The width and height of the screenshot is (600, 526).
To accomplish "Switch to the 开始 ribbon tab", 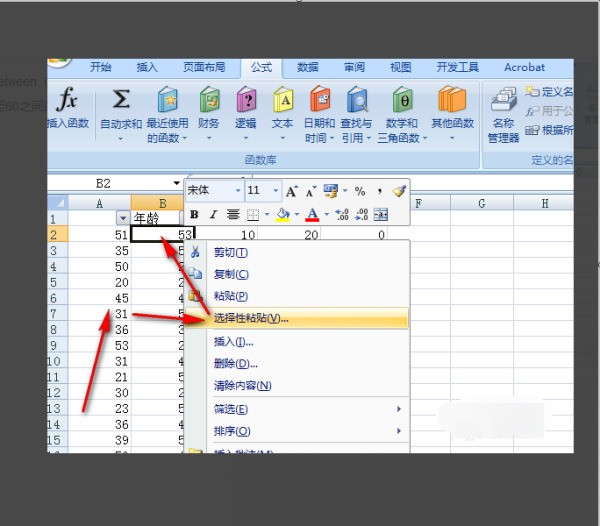I will tap(101, 67).
